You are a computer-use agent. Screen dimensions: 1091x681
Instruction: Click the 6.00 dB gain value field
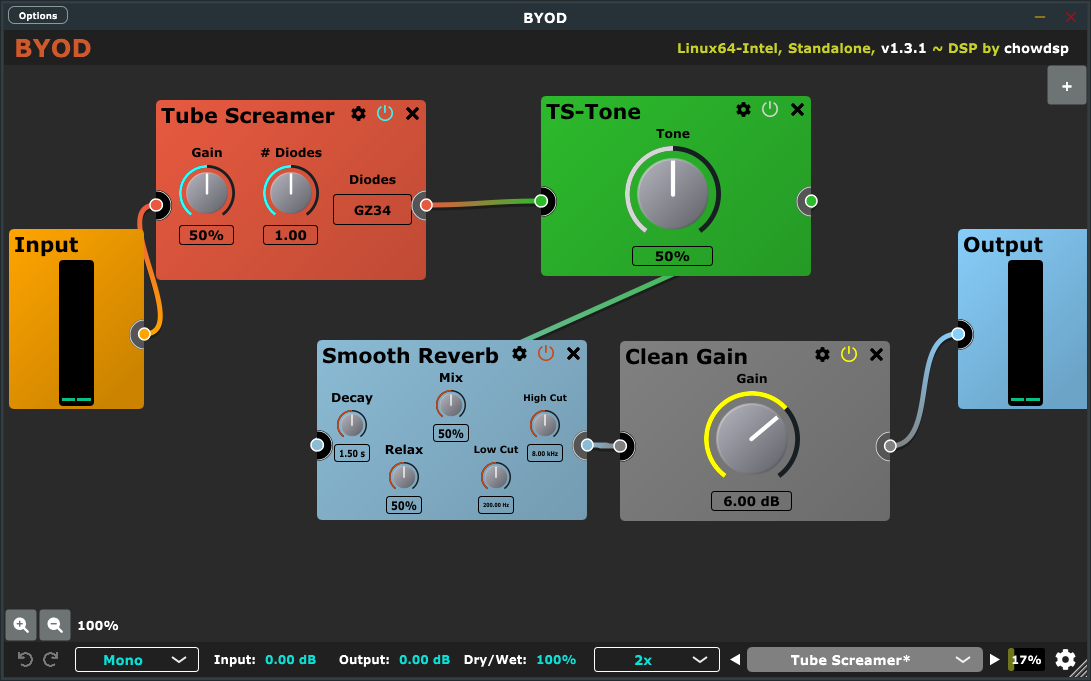751,501
